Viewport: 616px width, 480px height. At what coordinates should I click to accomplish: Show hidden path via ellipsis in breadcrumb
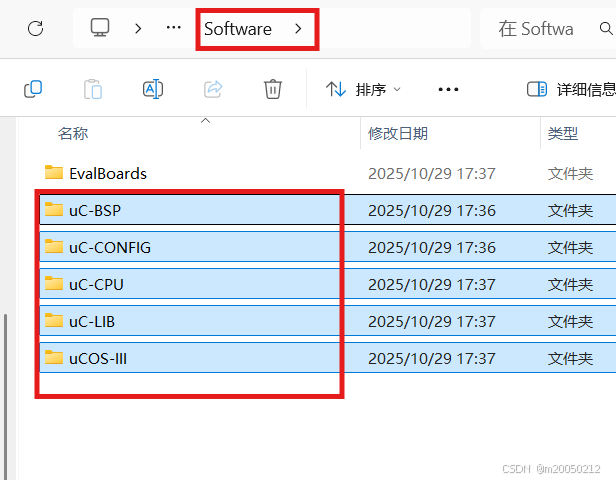pyautogui.click(x=174, y=27)
